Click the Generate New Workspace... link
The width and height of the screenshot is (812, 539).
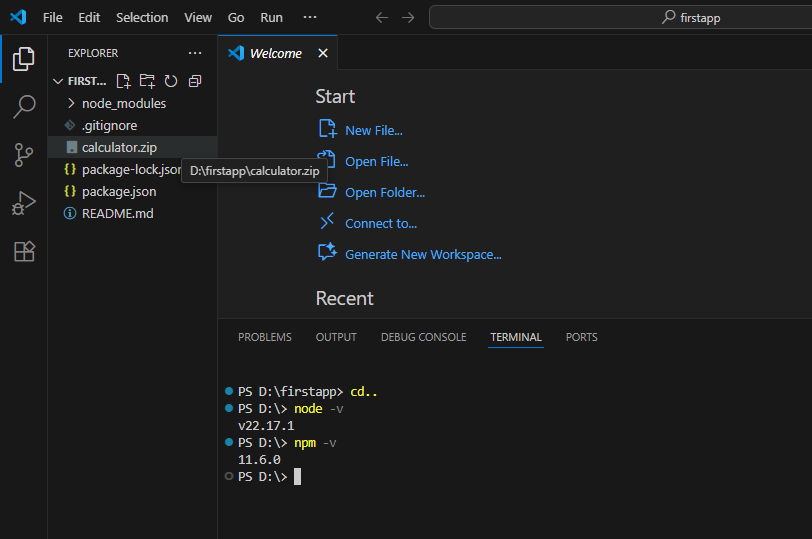(x=423, y=255)
